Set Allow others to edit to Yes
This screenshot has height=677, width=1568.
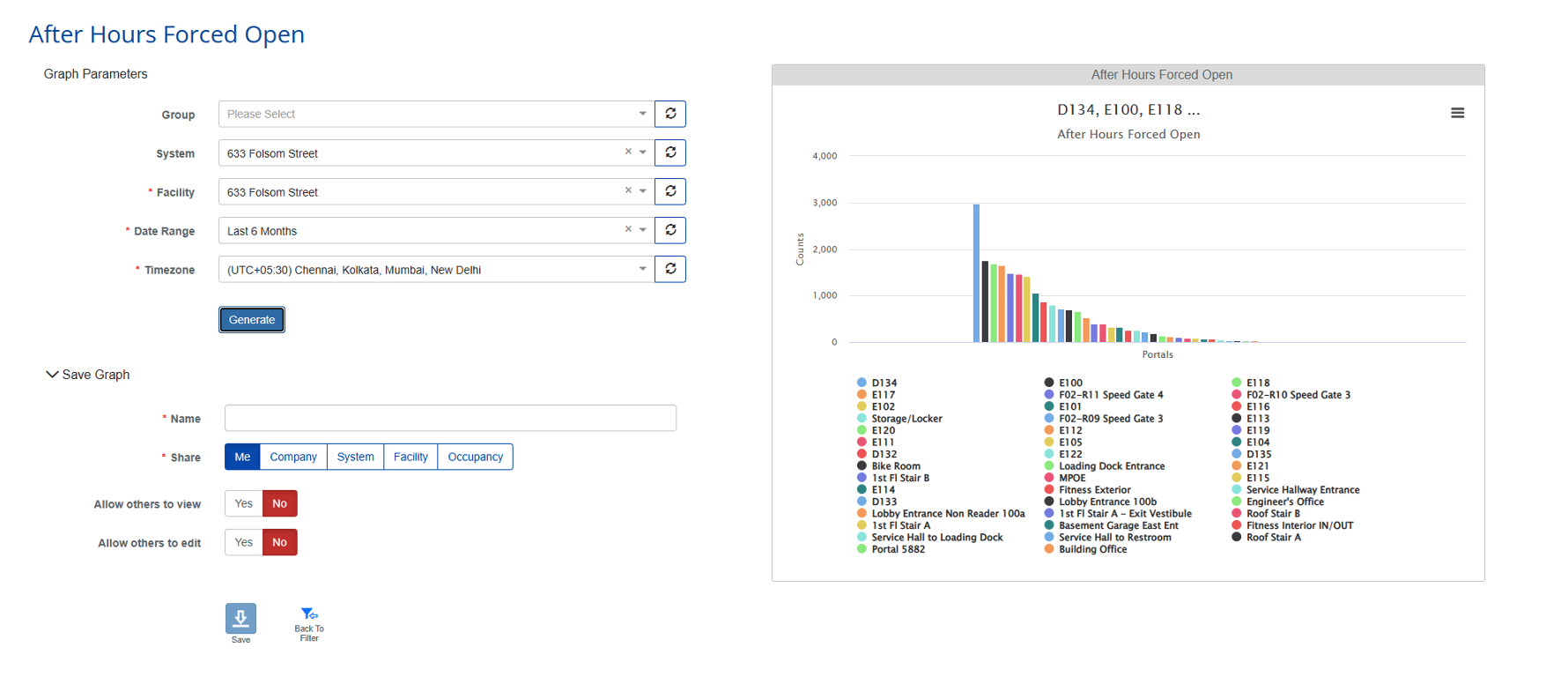tap(244, 542)
